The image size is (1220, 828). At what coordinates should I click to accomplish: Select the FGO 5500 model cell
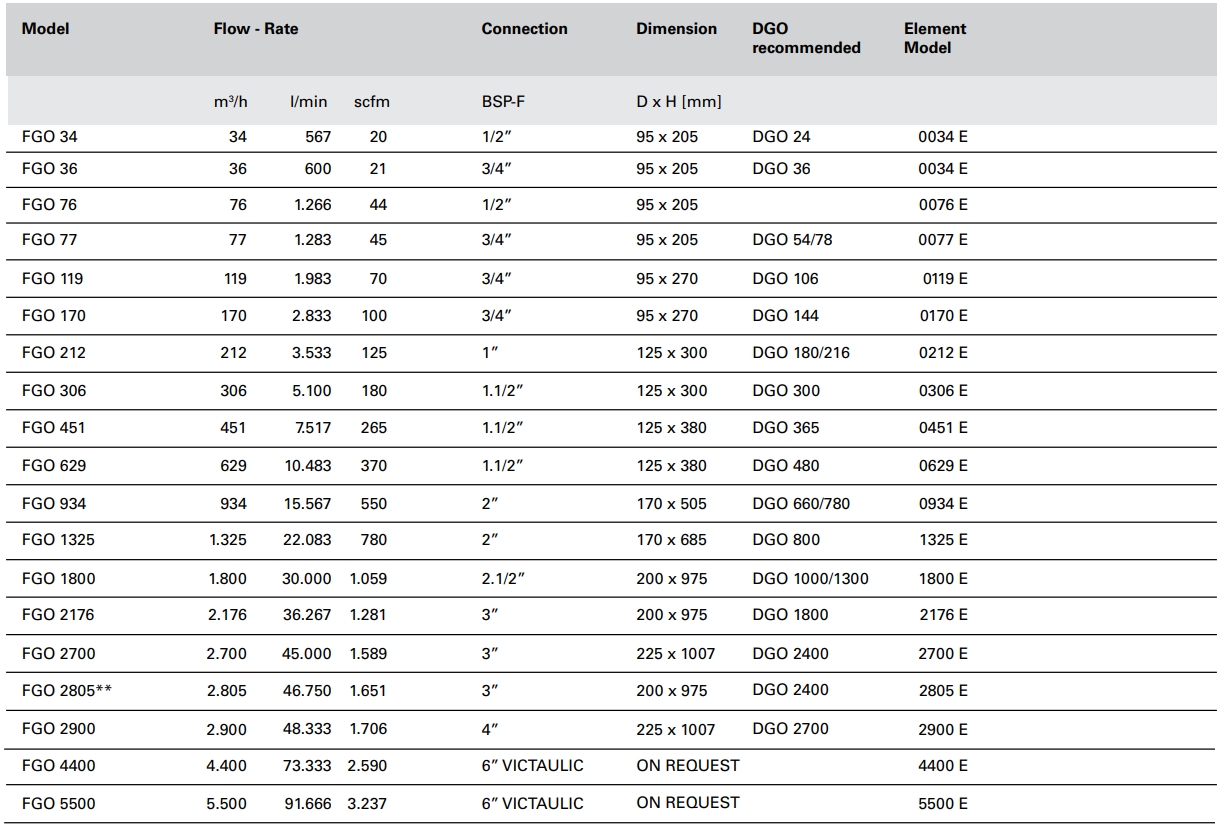click(58, 803)
